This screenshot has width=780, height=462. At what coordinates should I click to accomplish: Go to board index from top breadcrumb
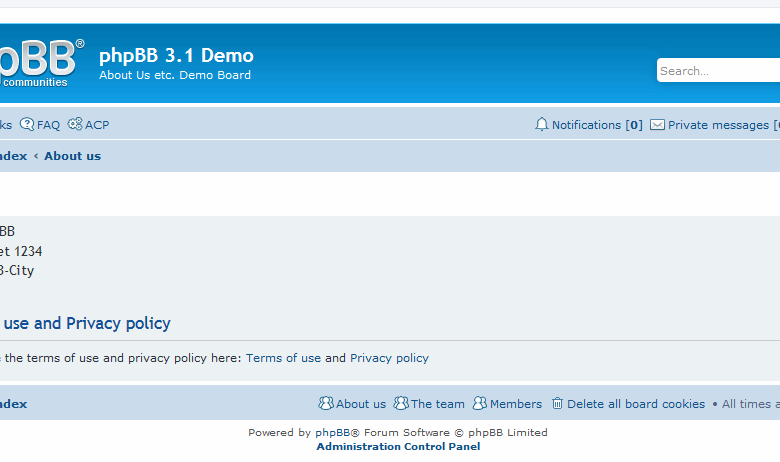[13, 156]
